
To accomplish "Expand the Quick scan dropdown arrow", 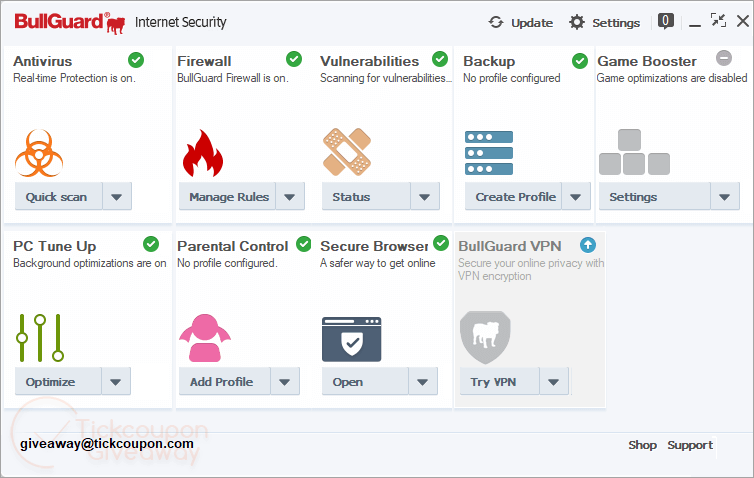I will pyautogui.click(x=117, y=197).
